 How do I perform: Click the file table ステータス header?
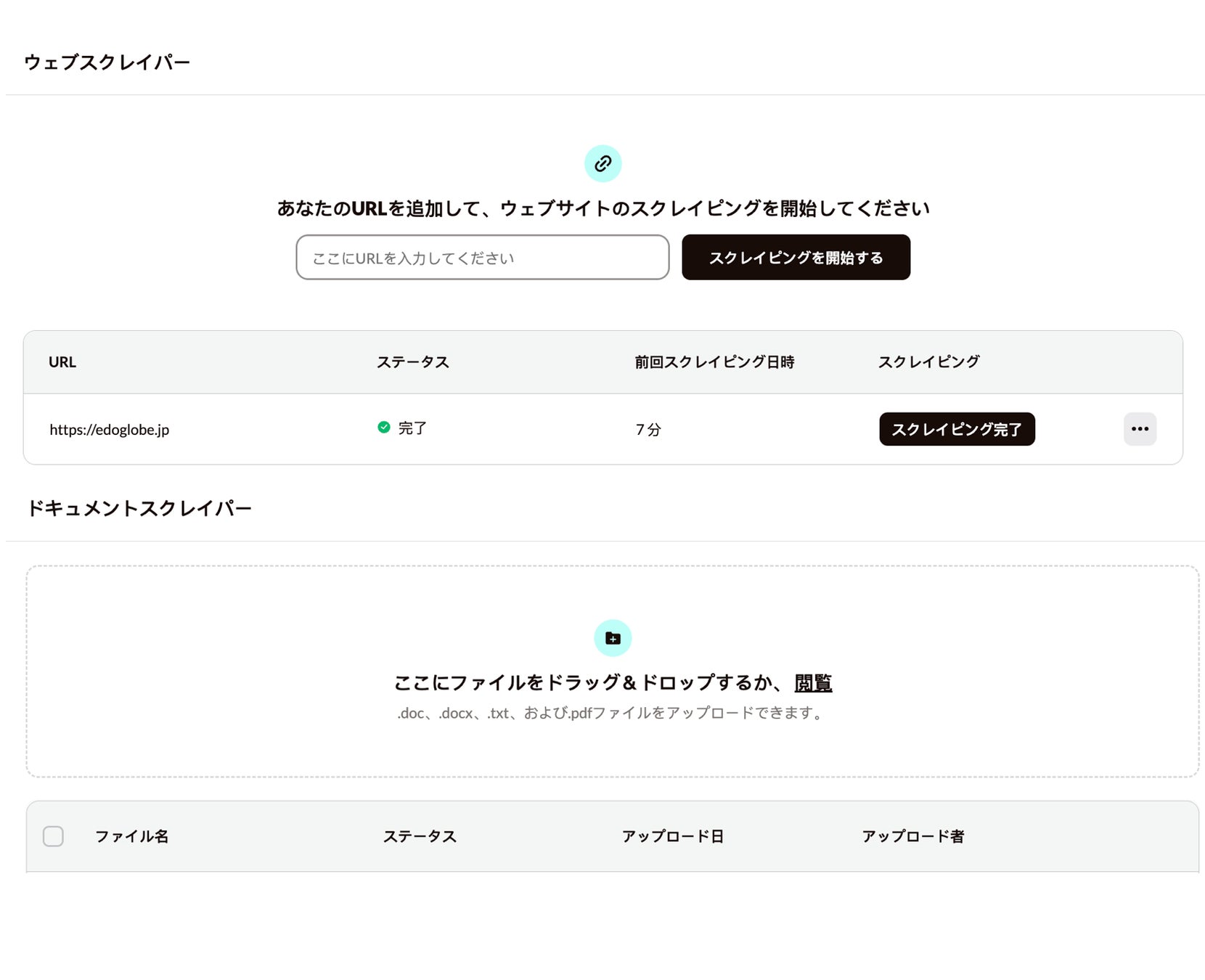pyautogui.click(x=420, y=836)
